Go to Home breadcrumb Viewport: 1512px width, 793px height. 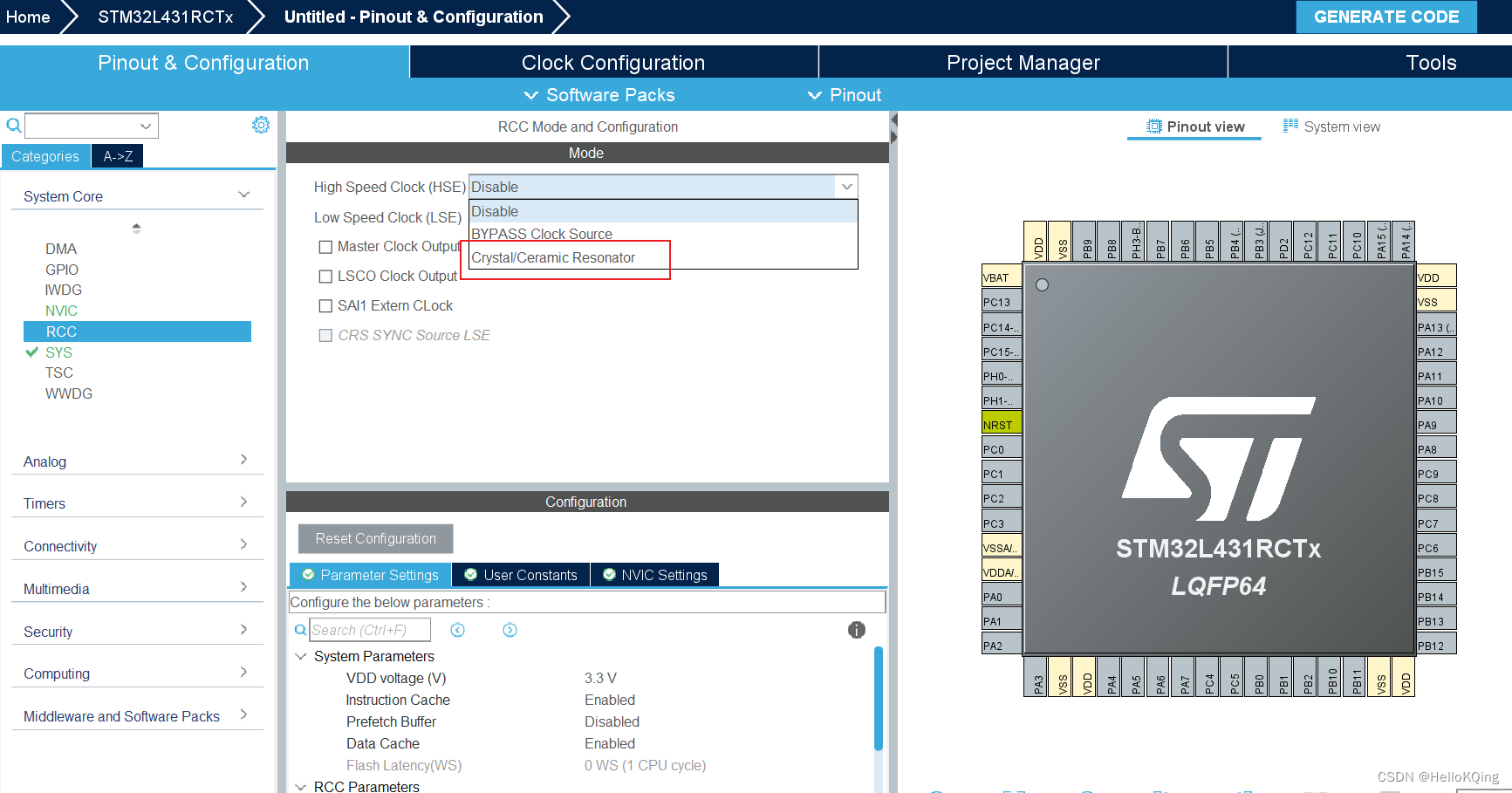pos(28,17)
